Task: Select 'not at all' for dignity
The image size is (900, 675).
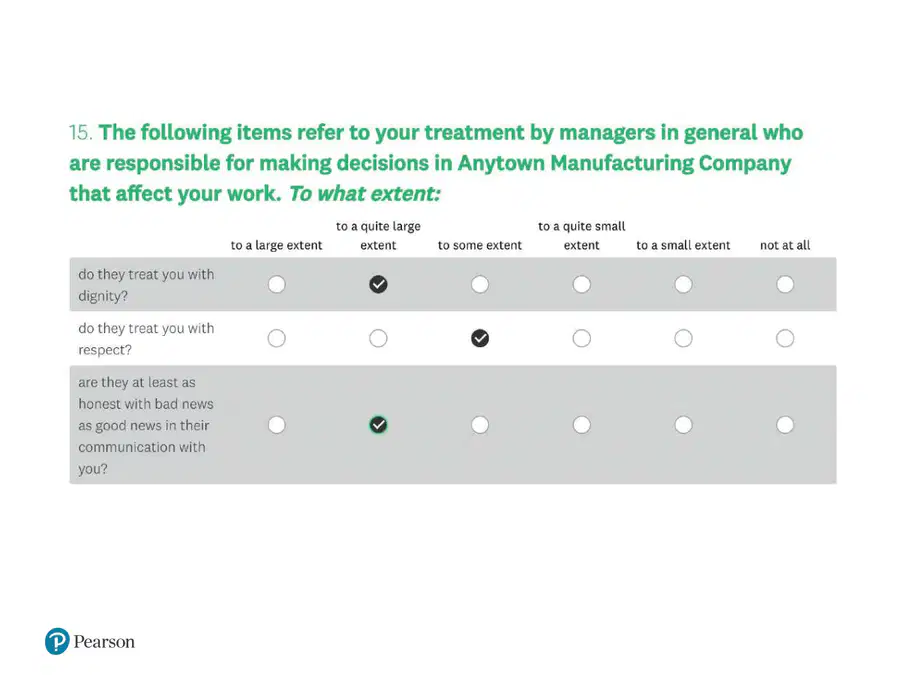Action: coord(785,284)
